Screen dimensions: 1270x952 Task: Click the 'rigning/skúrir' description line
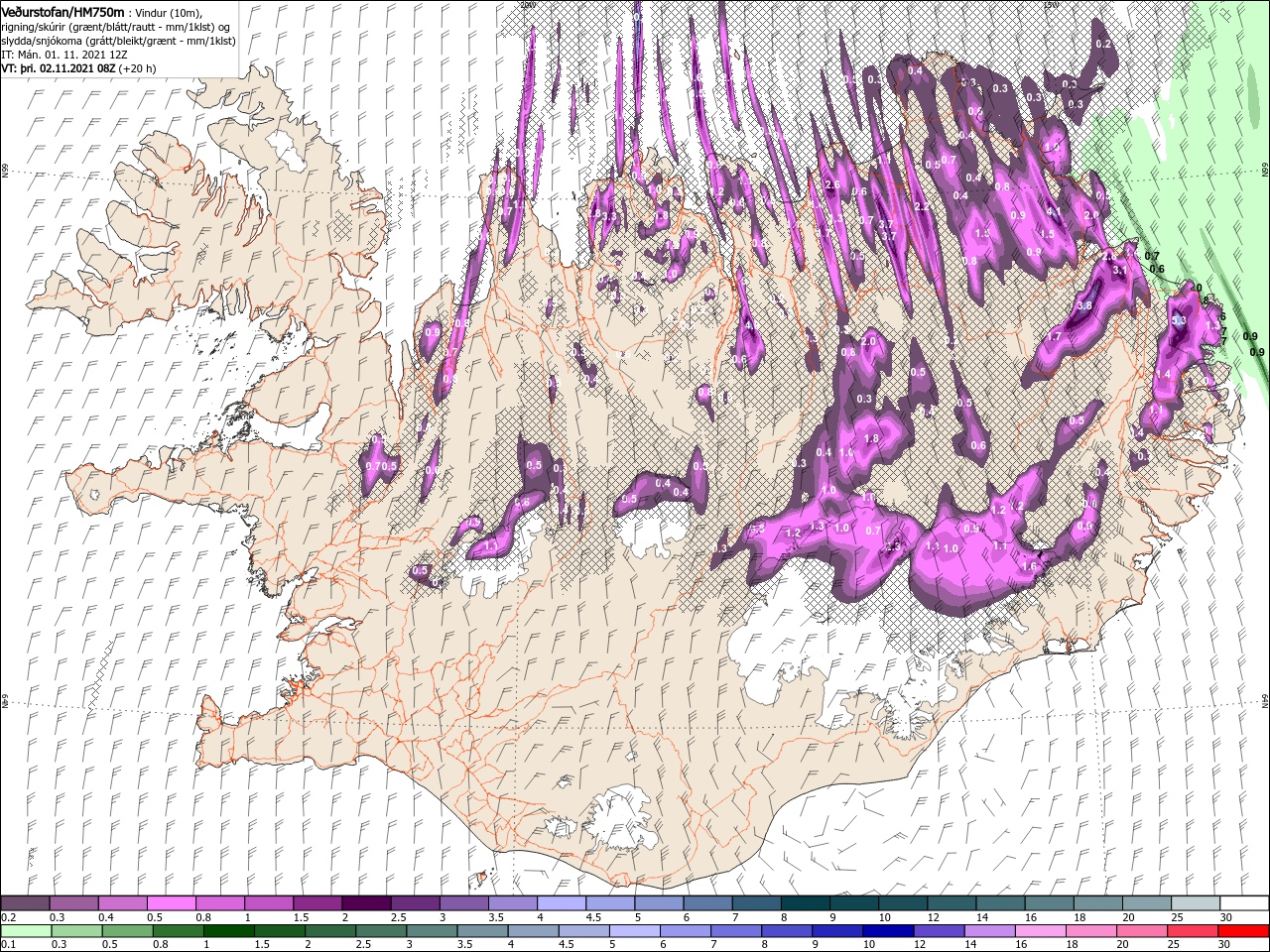tap(115, 26)
